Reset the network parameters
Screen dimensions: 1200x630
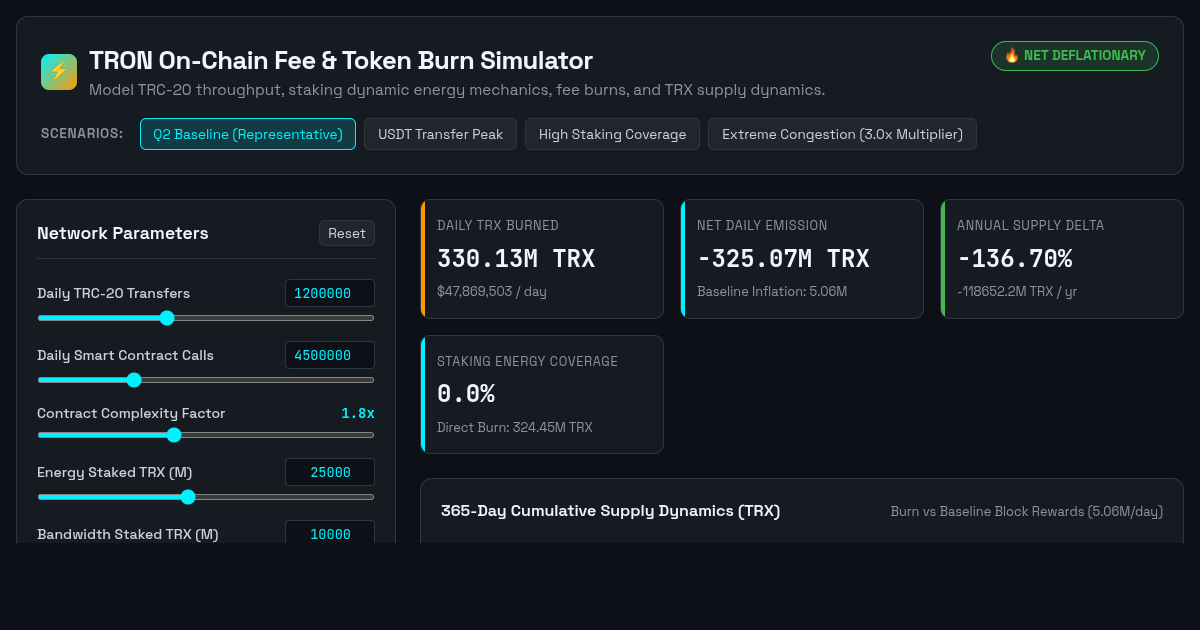pos(347,233)
